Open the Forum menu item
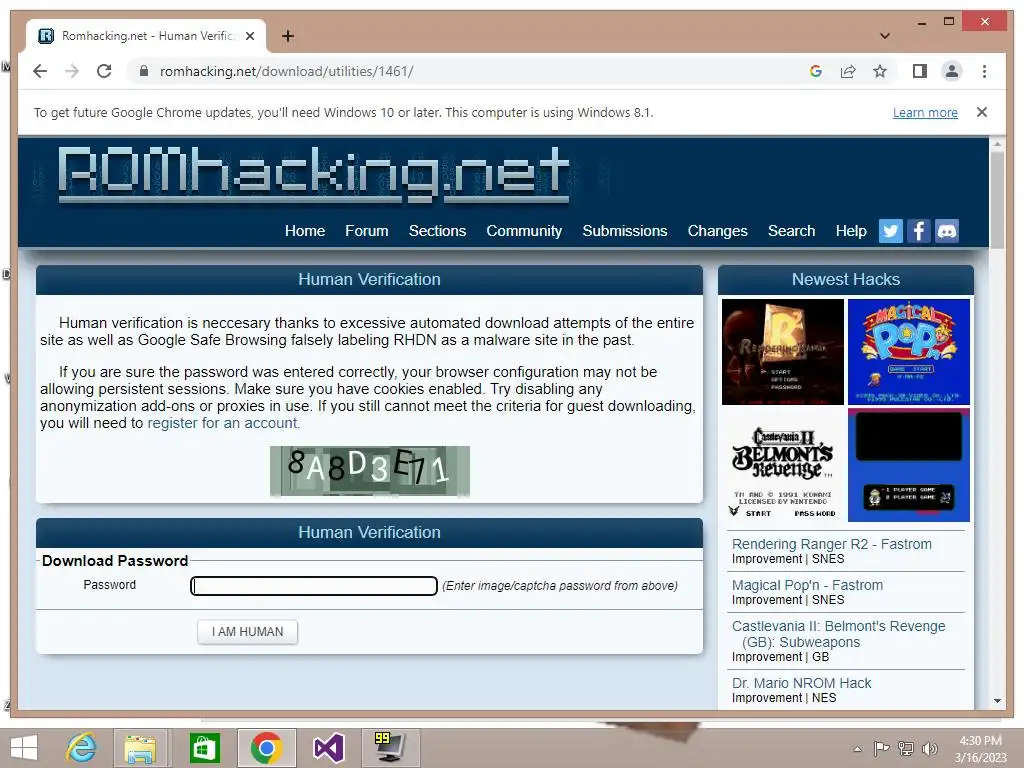Viewport: 1024px width, 768px height. pyautogui.click(x=367, y=231)
